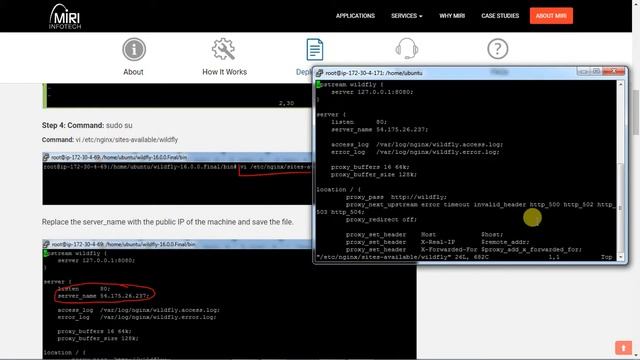Screen dimensions: 640x360
Task: Click terminal scrollbar down arrow
Action: [x=621, y=257]
